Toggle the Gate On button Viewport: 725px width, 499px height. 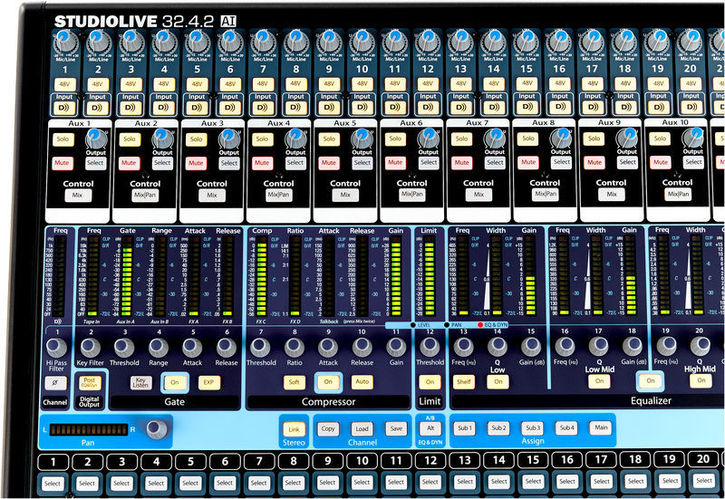(175, 382)
